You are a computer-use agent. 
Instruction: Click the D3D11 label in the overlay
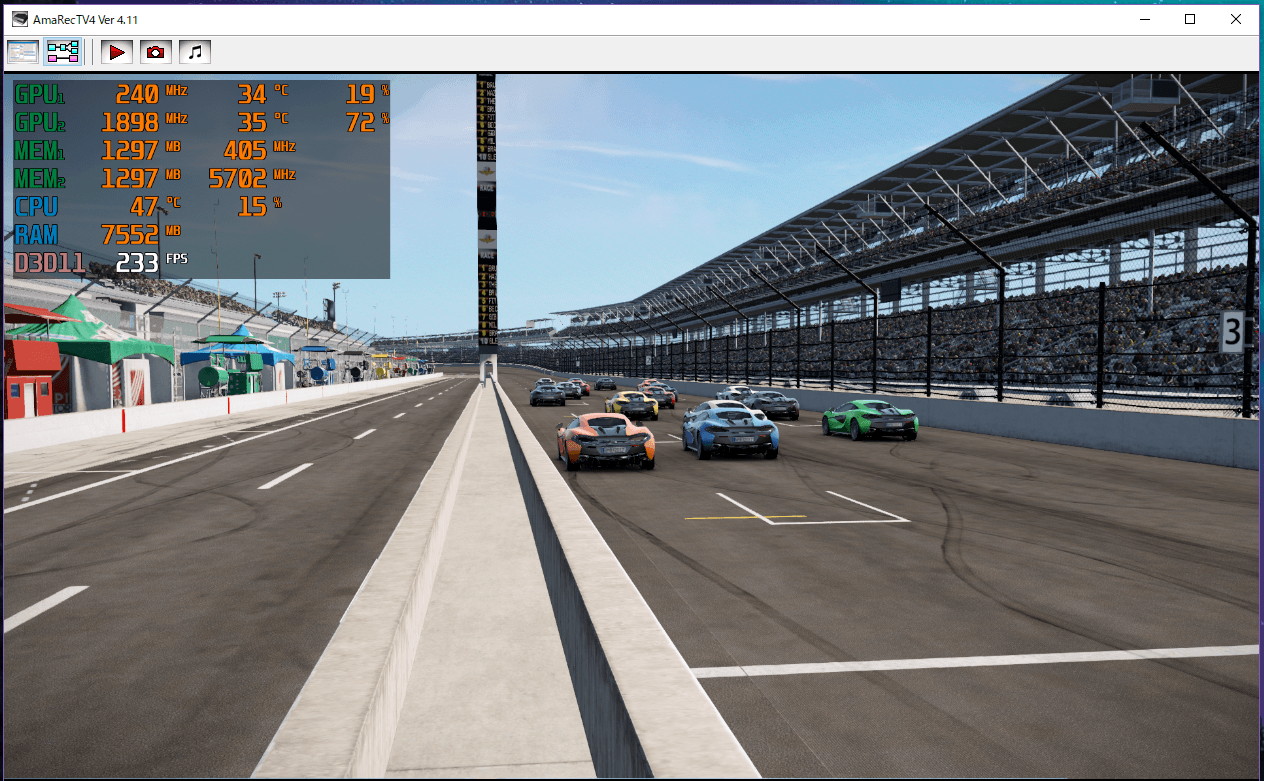pos(50,263)
